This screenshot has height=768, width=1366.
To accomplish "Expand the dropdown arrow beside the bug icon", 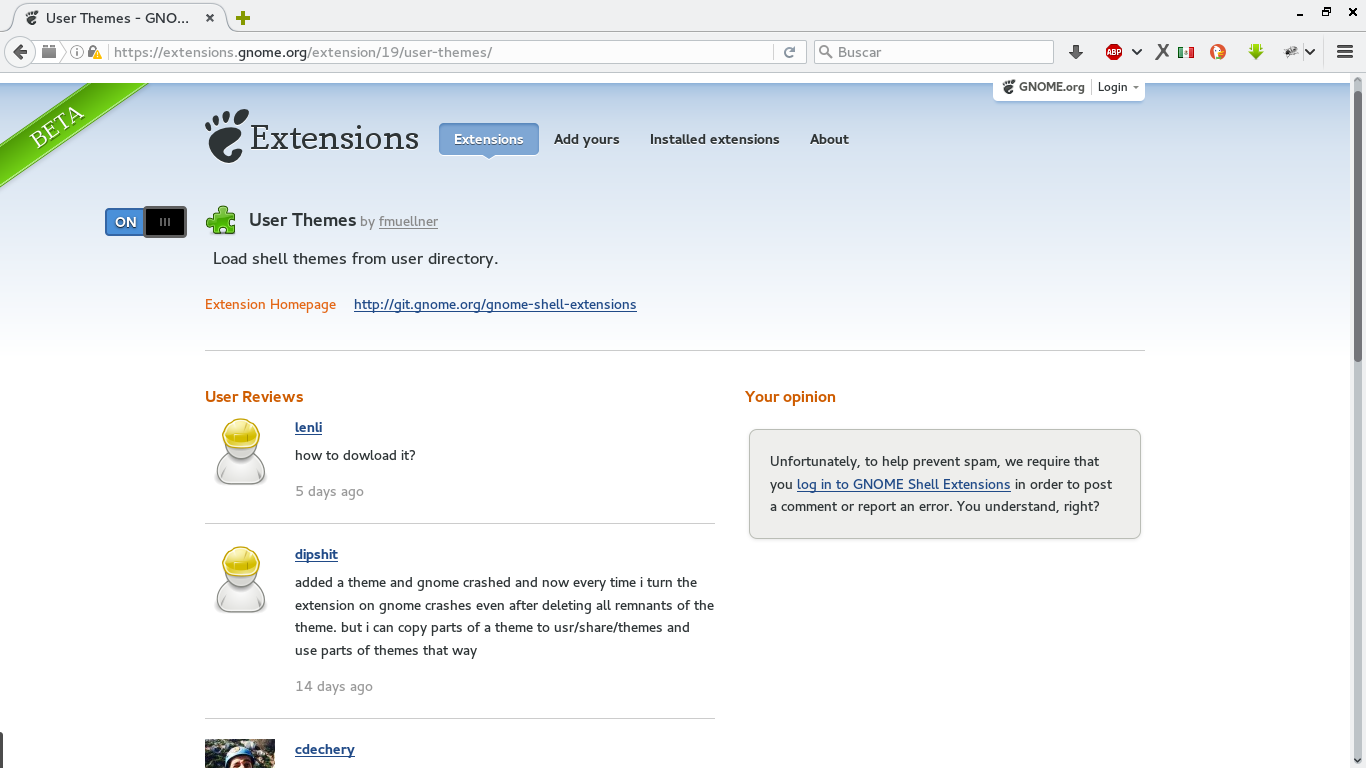I will [1310, 52].
